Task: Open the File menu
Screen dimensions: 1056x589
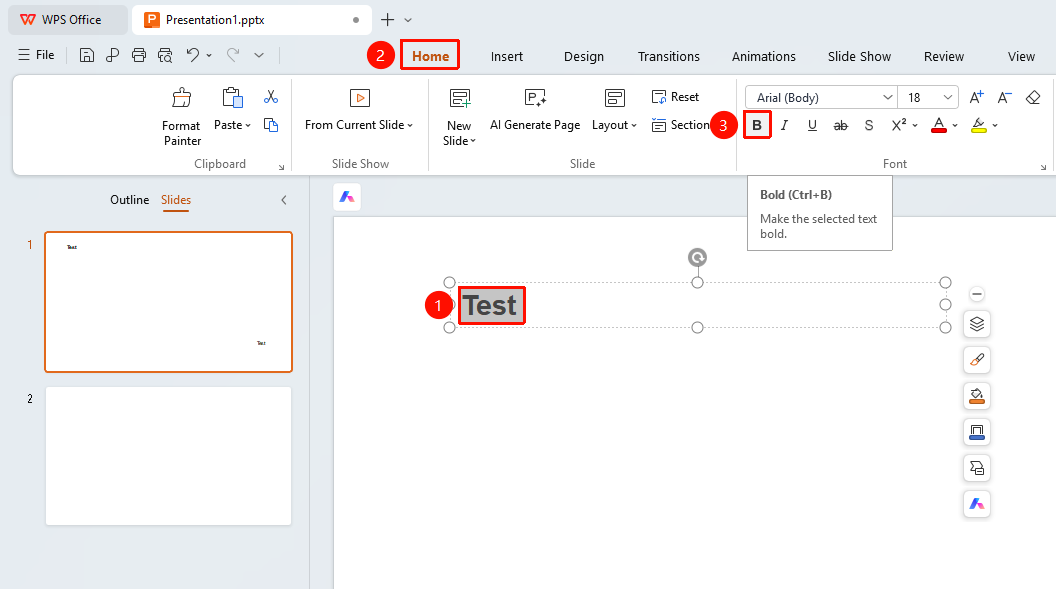Action: 36,55
